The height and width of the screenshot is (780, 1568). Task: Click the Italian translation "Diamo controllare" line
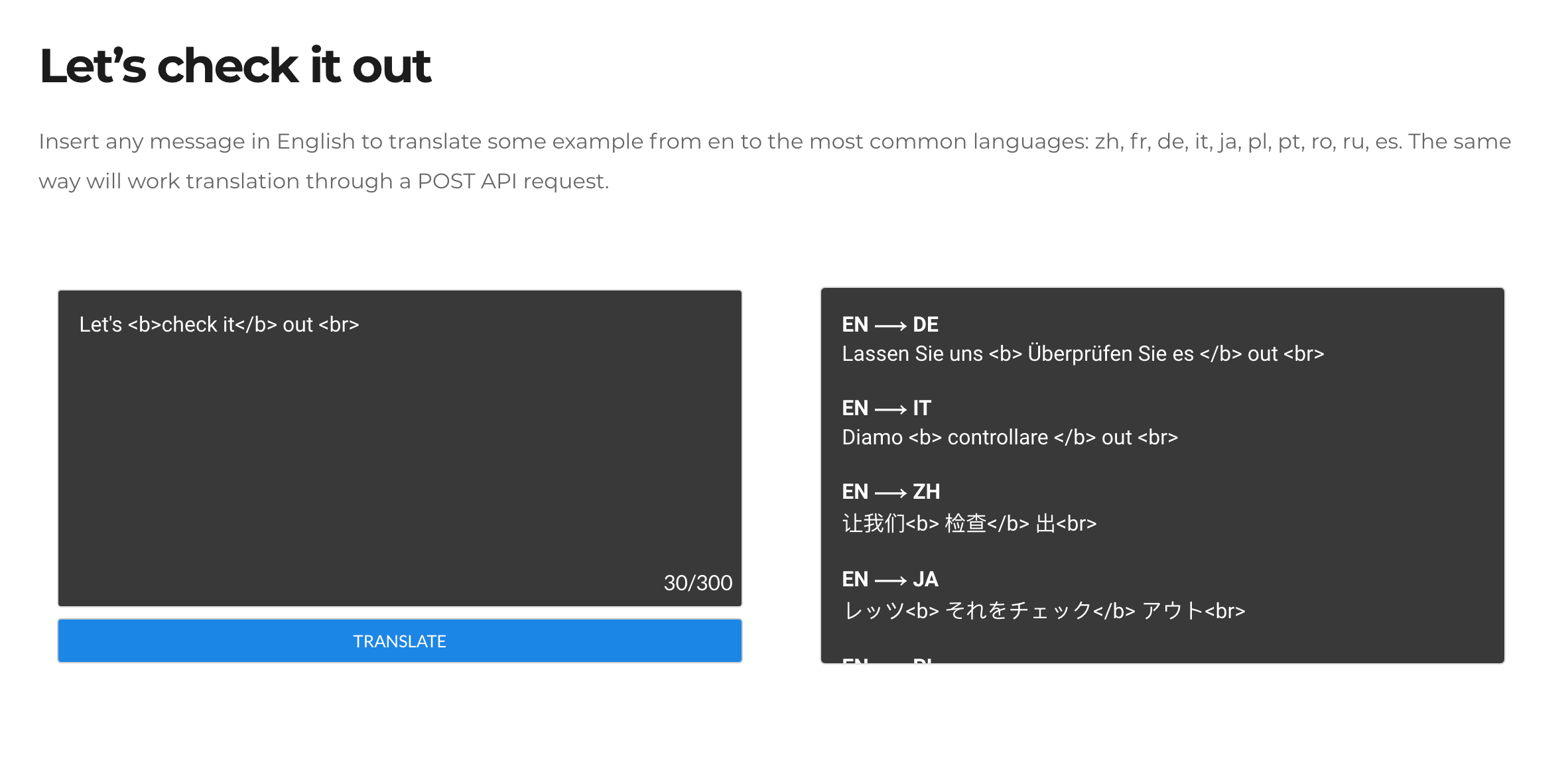[x=1010, y=437]
